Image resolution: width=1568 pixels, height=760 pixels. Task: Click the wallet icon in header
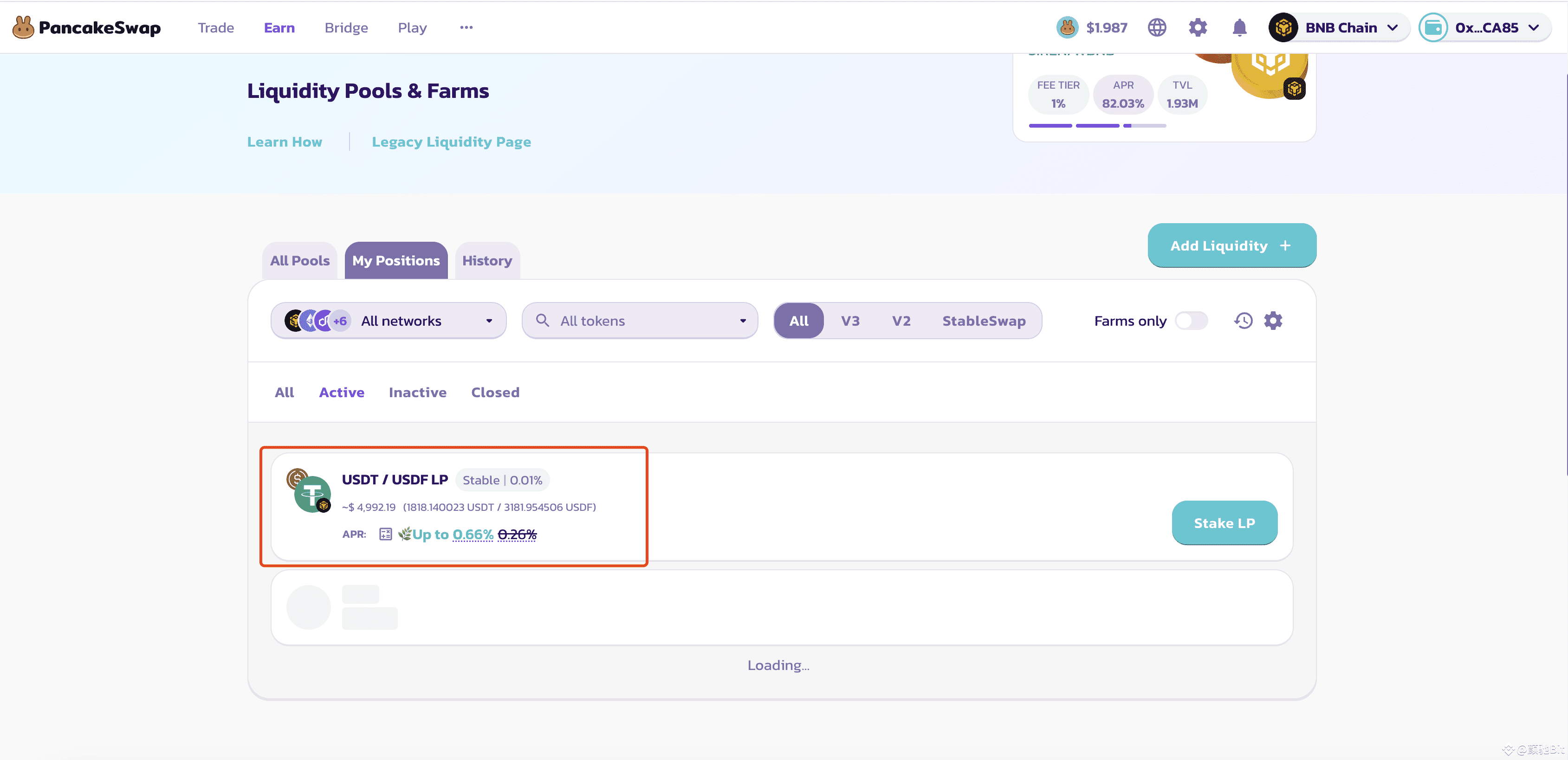pyautogui.click(x=1433, y=27)
